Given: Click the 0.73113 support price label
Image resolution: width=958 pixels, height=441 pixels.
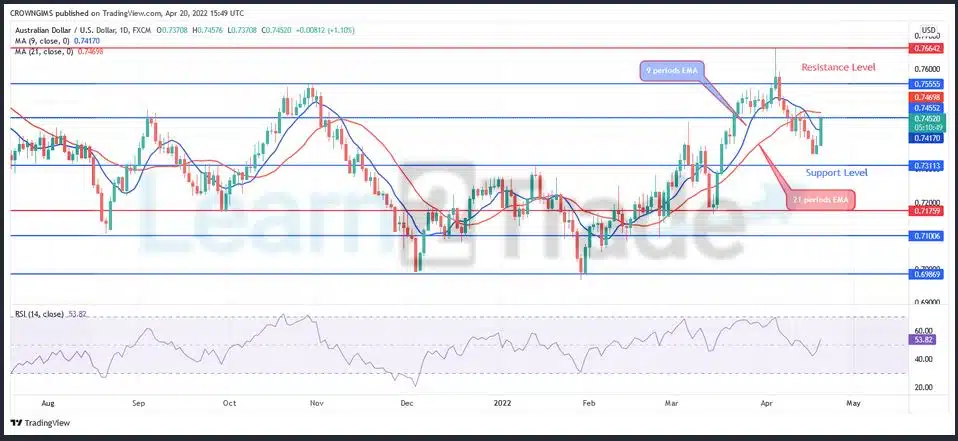Looking at the screenshot, I should coord(924,166).
